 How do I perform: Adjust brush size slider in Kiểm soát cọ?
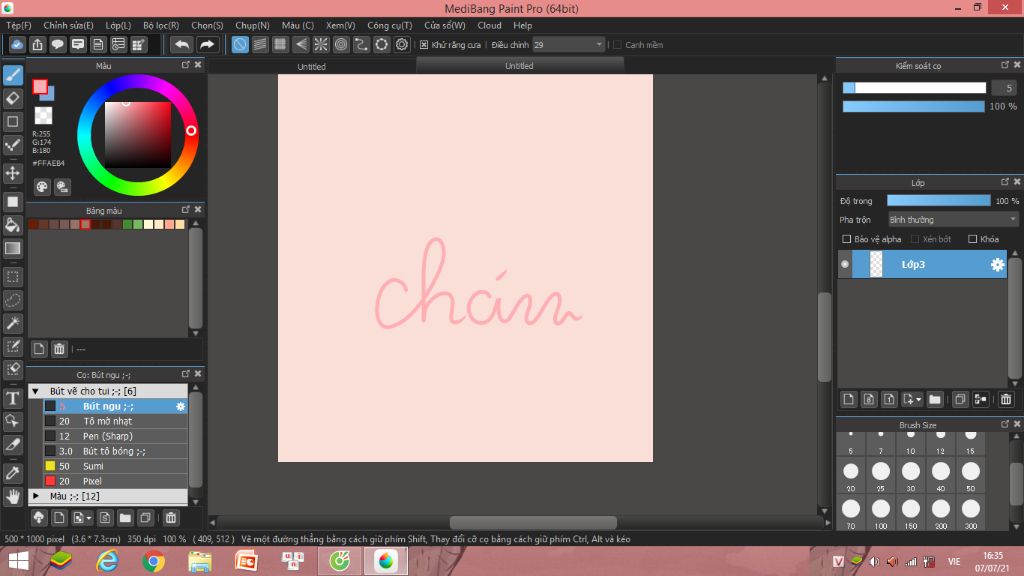(x=914, y=88)
